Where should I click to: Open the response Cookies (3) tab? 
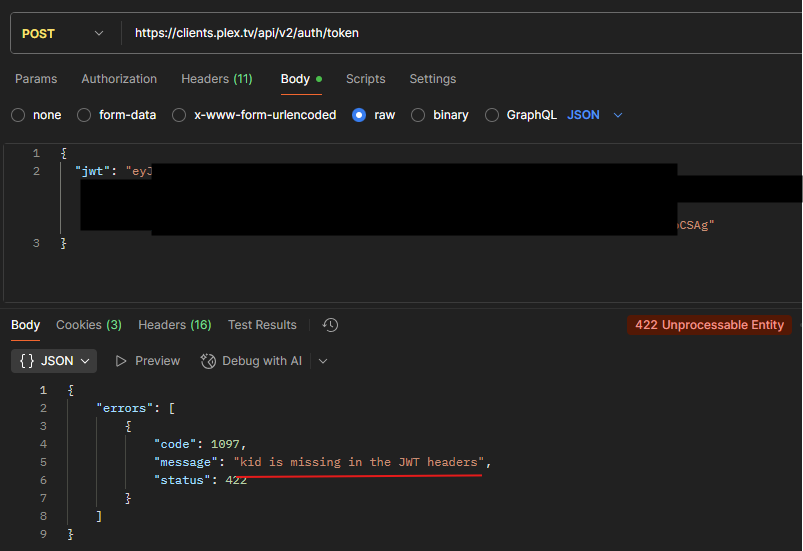(x=89, y=325)
